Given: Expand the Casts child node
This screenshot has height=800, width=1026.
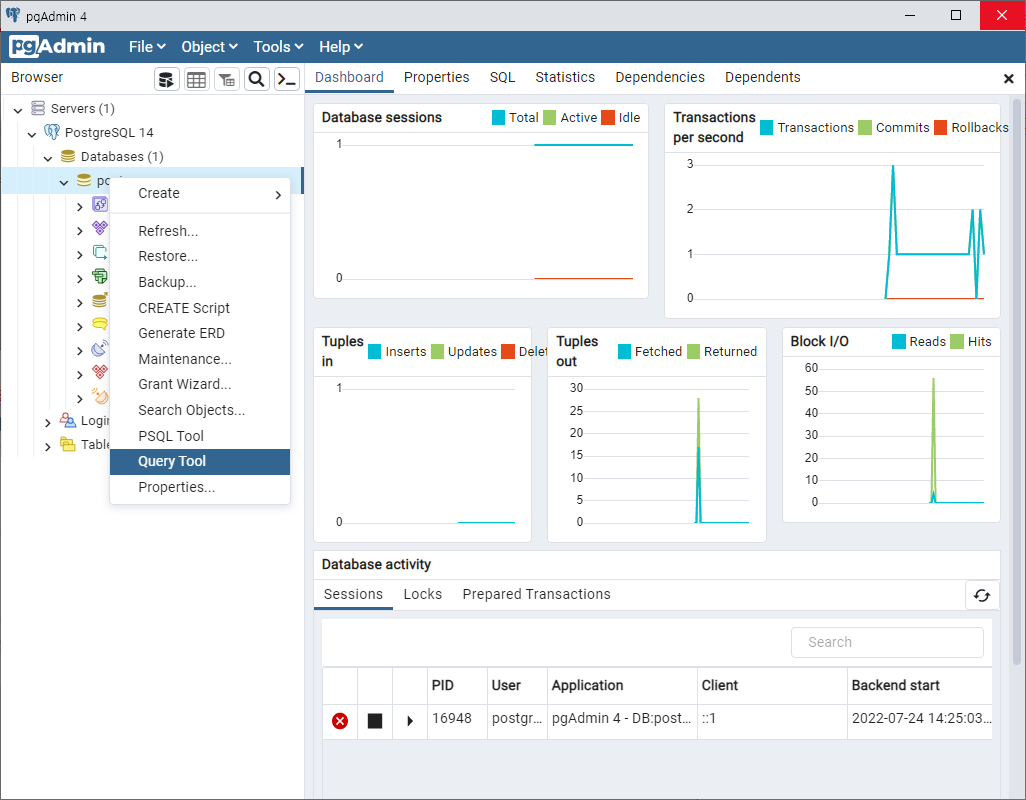Looking at the screenshot, I should 80,207.
